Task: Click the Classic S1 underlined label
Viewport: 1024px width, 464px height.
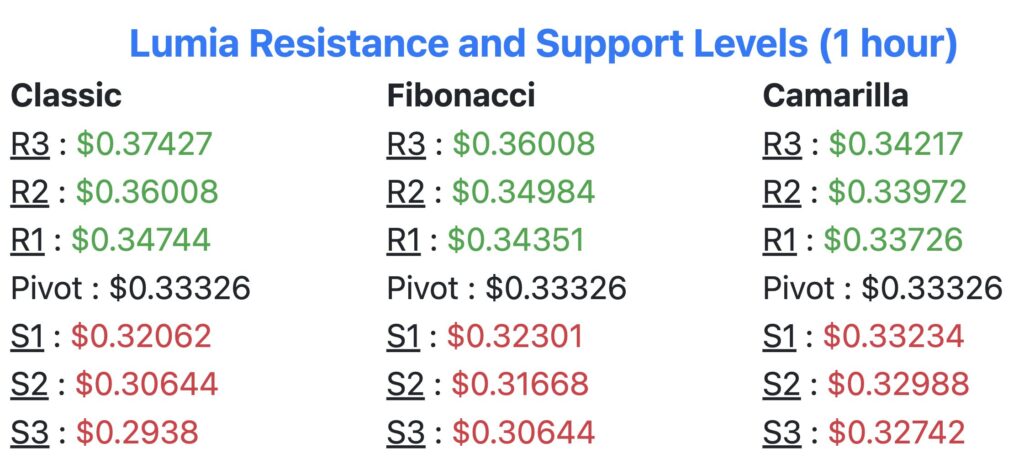Action: tap(27, 337)
